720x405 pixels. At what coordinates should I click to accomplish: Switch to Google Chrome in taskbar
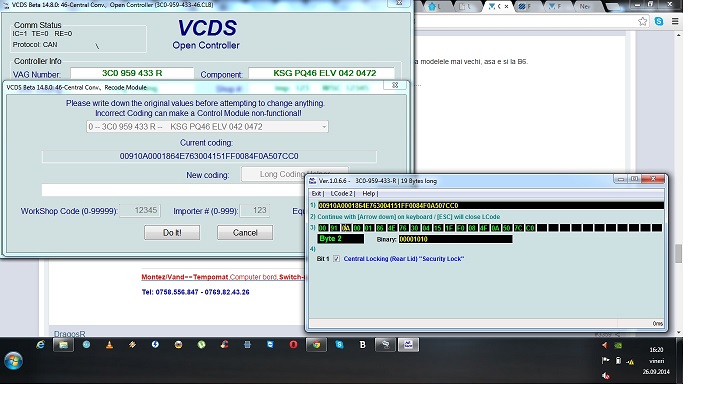(x=316, y=344)
